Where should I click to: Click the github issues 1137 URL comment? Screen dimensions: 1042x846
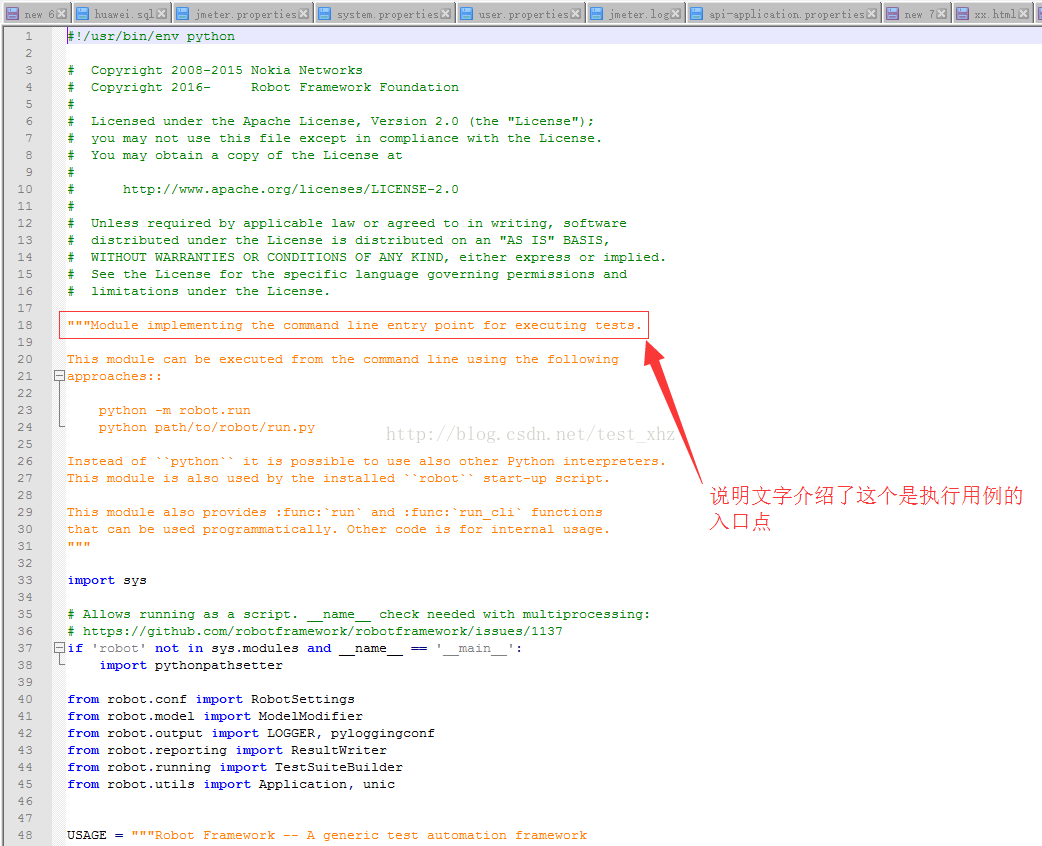coord(315,631)
